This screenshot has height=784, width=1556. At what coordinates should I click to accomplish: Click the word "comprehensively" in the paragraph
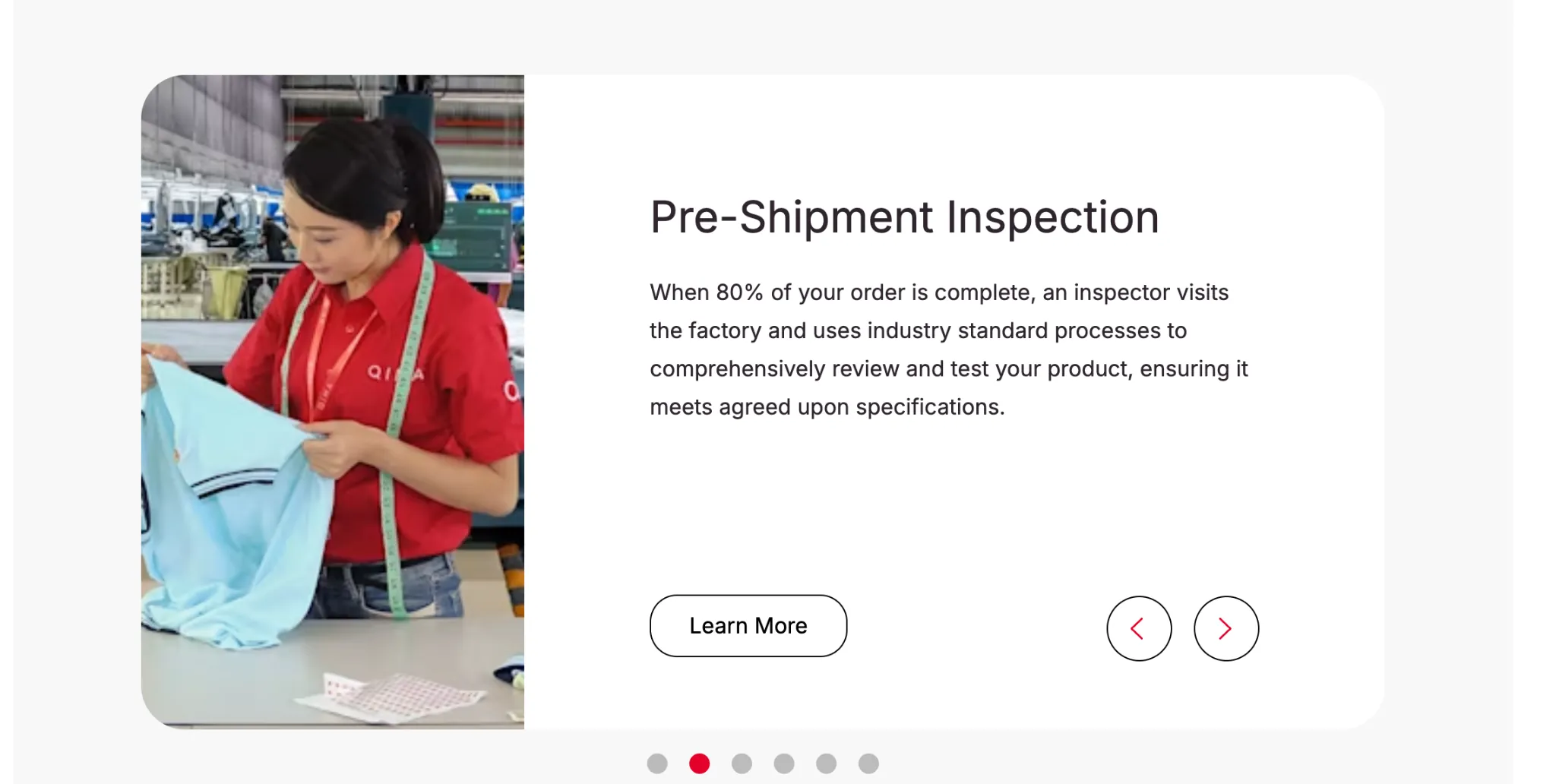pos(737,369)
